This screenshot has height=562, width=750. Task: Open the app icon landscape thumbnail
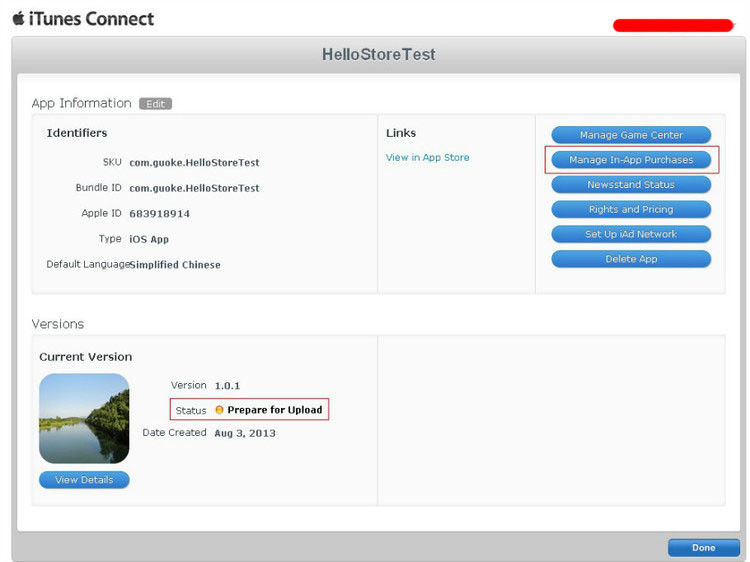pyautogui.click(x=84, y=419)
